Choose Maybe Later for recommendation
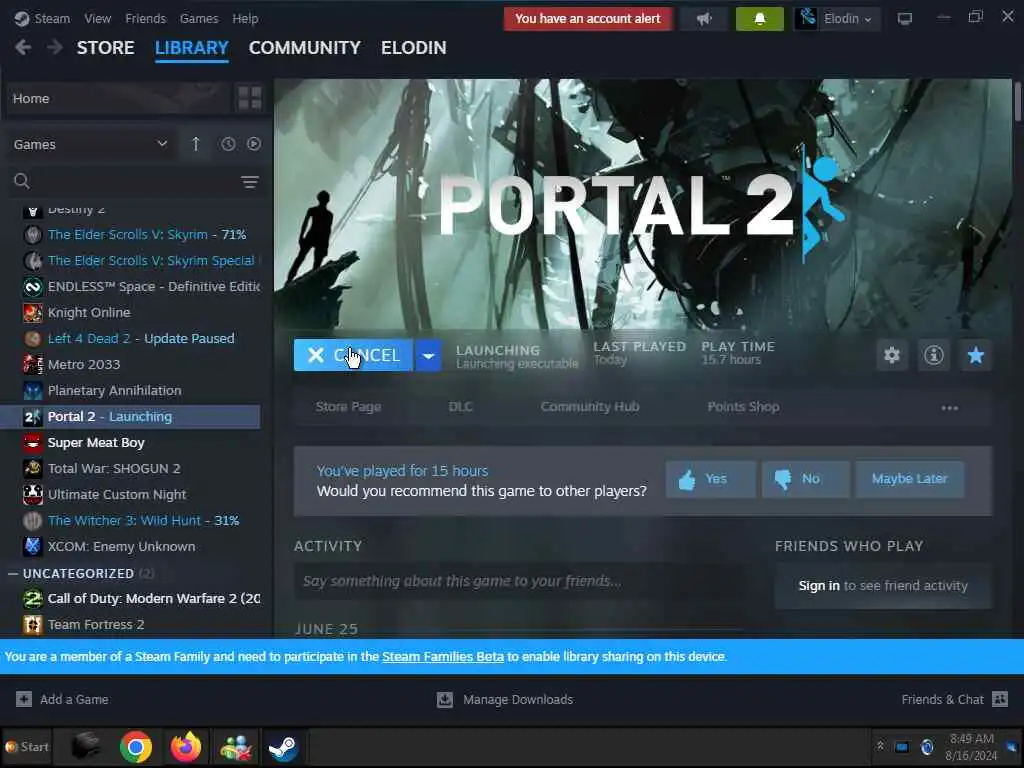Viewport: 1024px width, 768px height. coord(909,479)
